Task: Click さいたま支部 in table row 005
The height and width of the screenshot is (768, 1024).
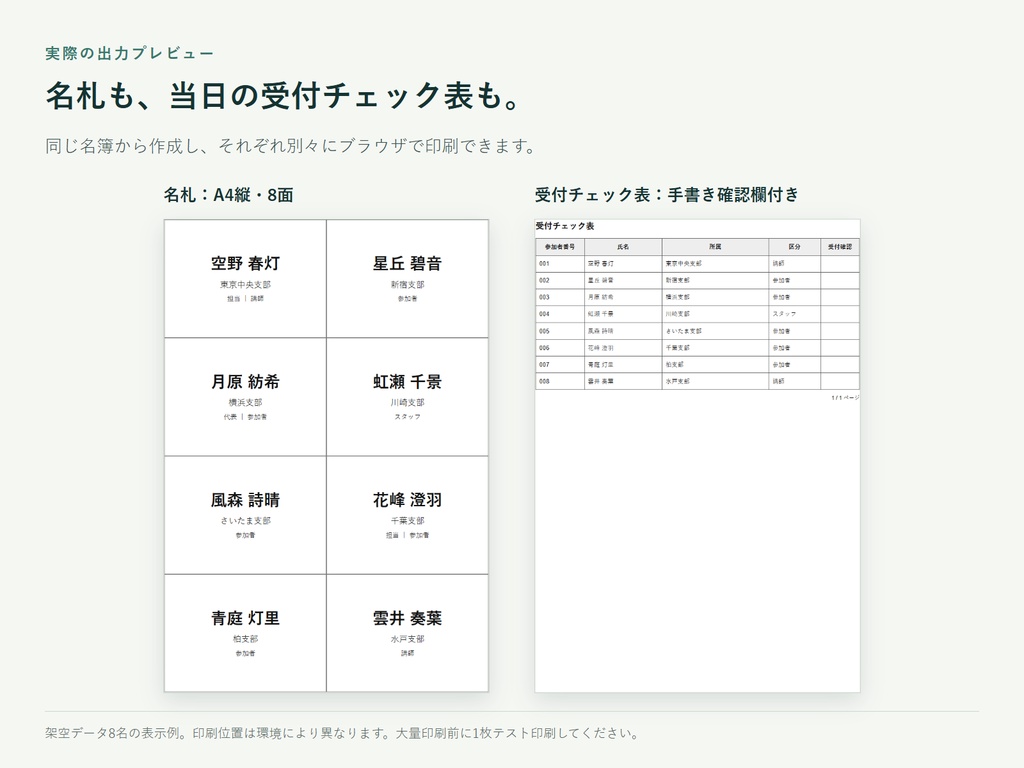Action: tap(683, 331)
